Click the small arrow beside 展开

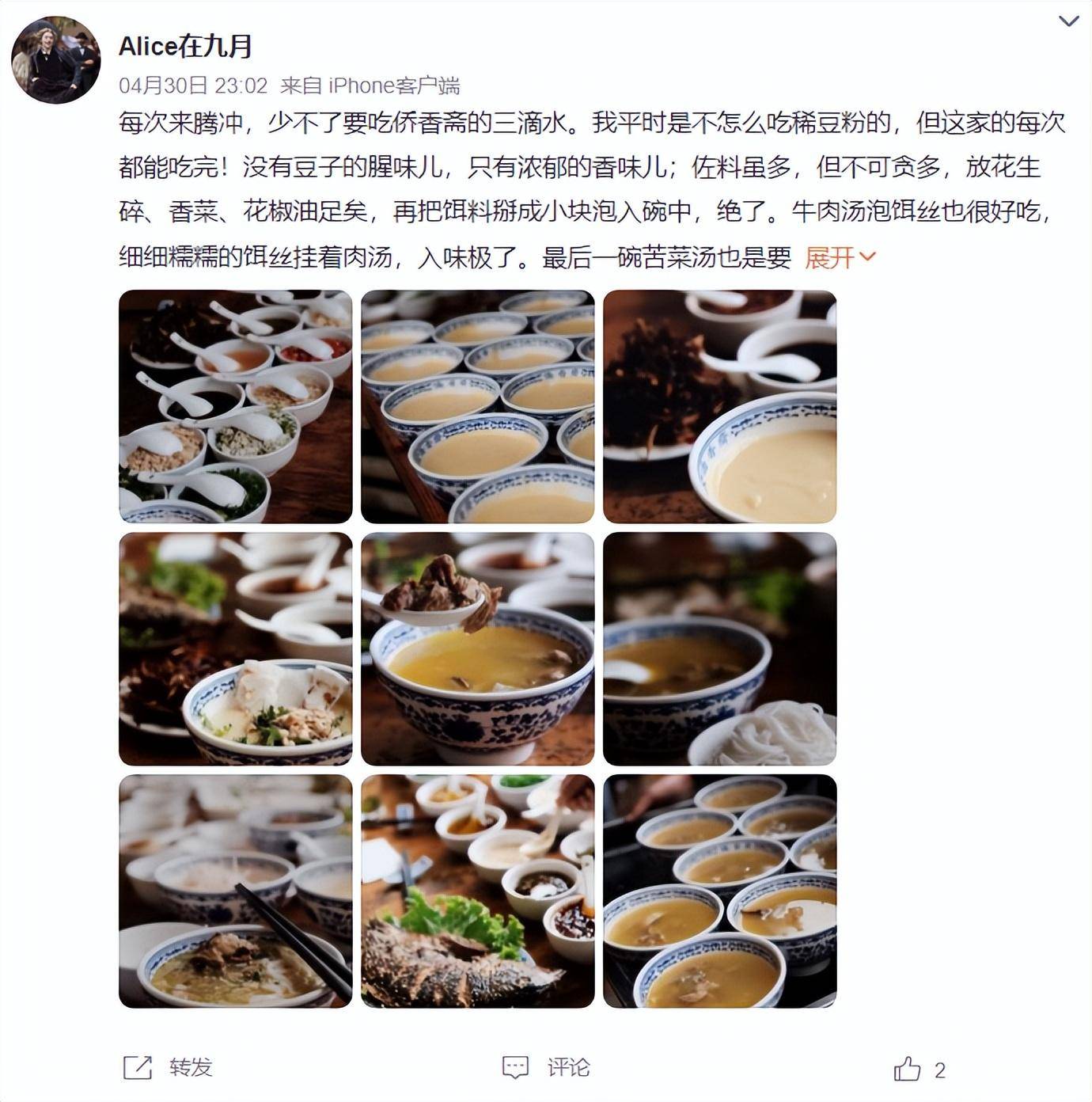pyautogui.click(x=867, y=256)
